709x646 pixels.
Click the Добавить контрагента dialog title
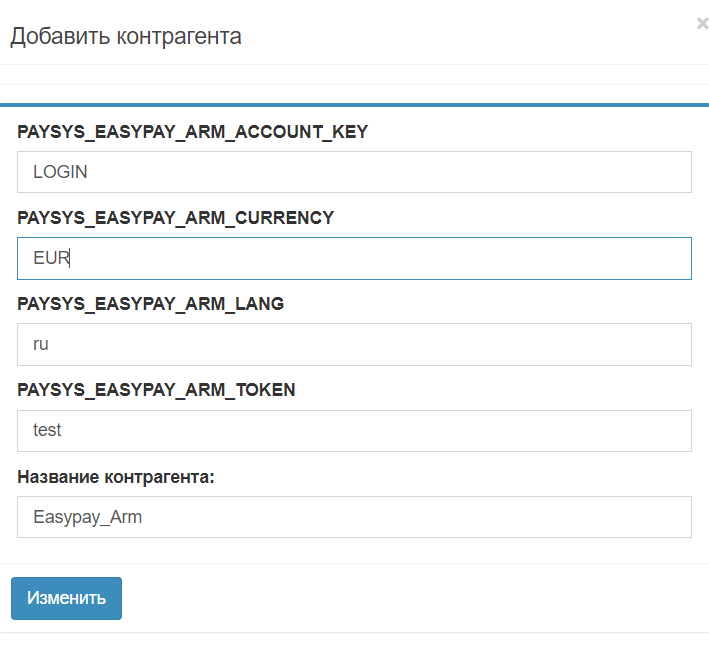click(126, 36)
